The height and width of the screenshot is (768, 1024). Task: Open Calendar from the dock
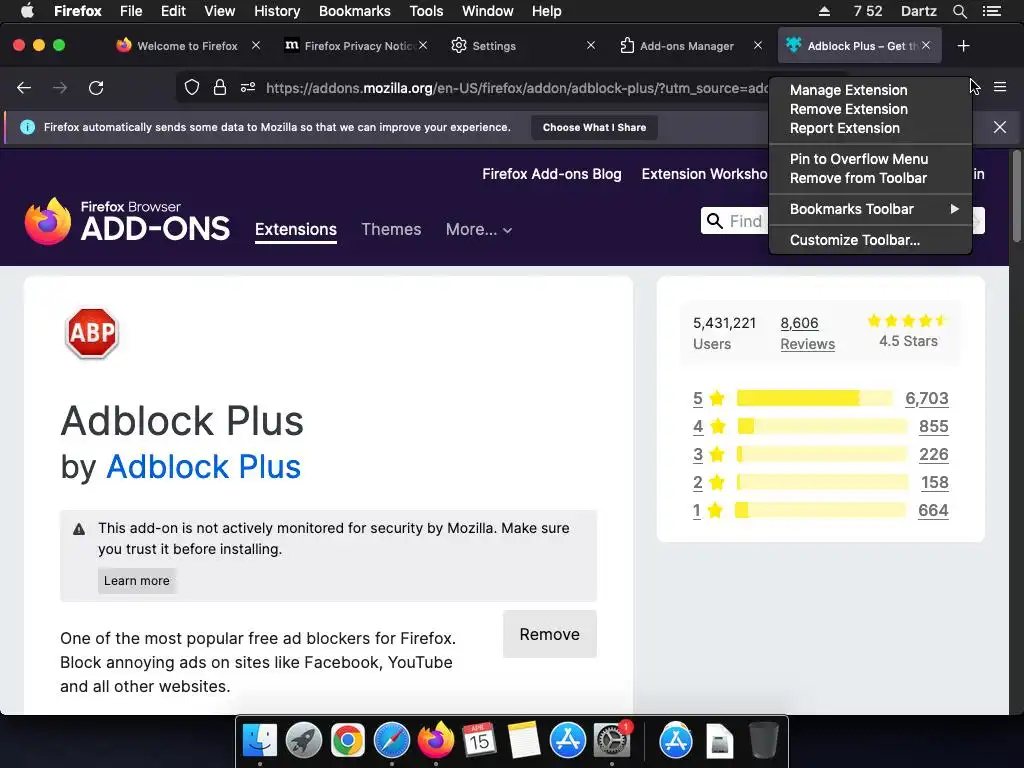click(x=479, y=741)
